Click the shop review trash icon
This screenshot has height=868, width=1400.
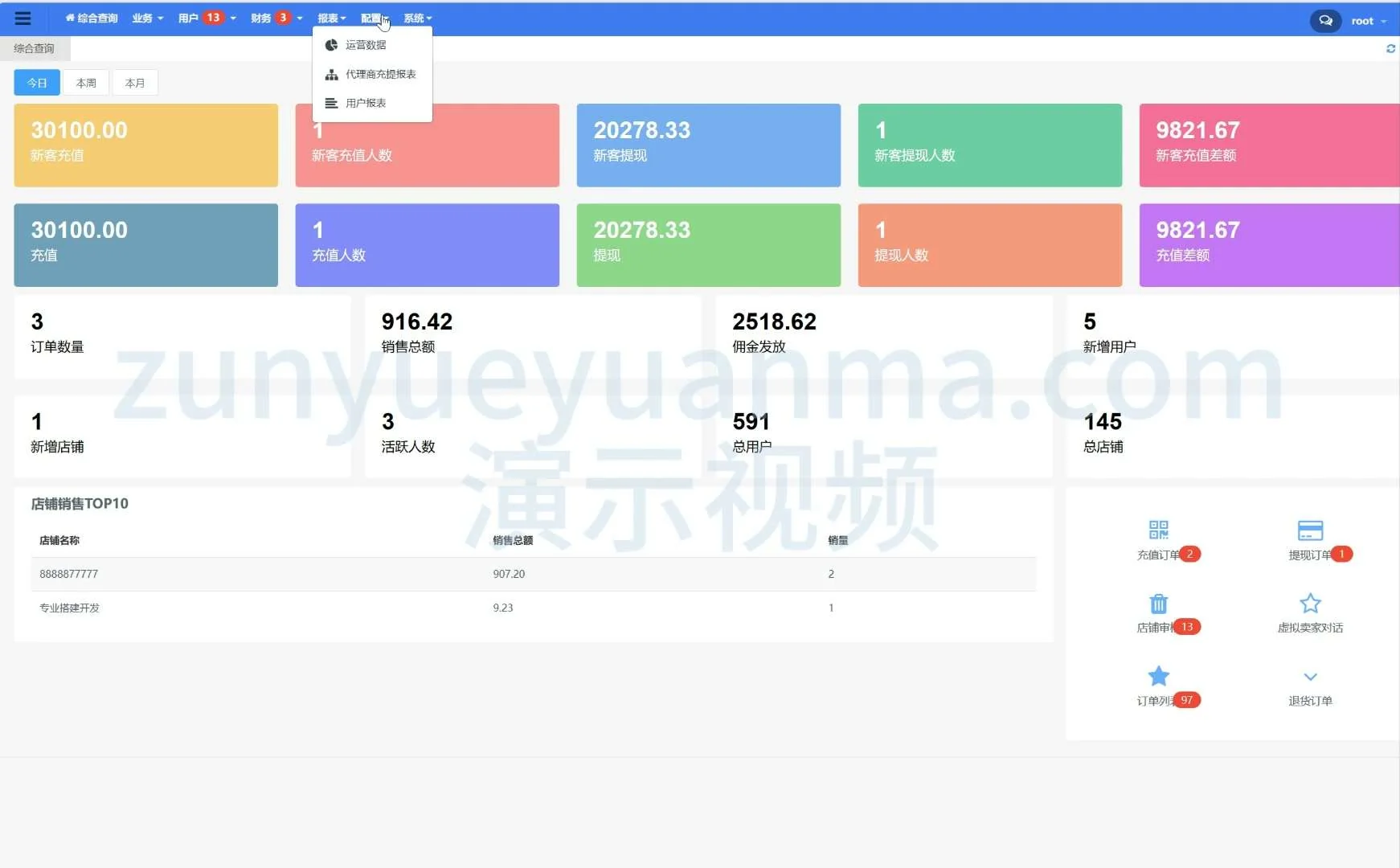(x=1158, y=604)
